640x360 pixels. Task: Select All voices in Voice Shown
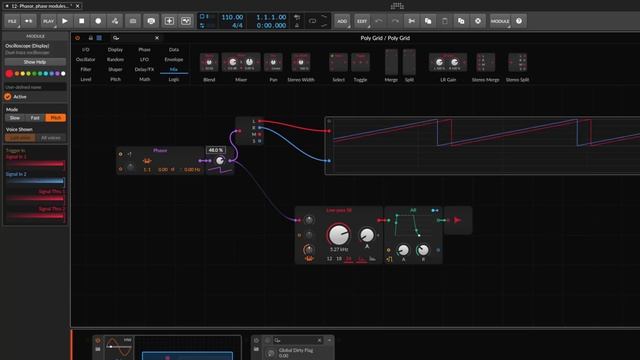tap(51, 138)
